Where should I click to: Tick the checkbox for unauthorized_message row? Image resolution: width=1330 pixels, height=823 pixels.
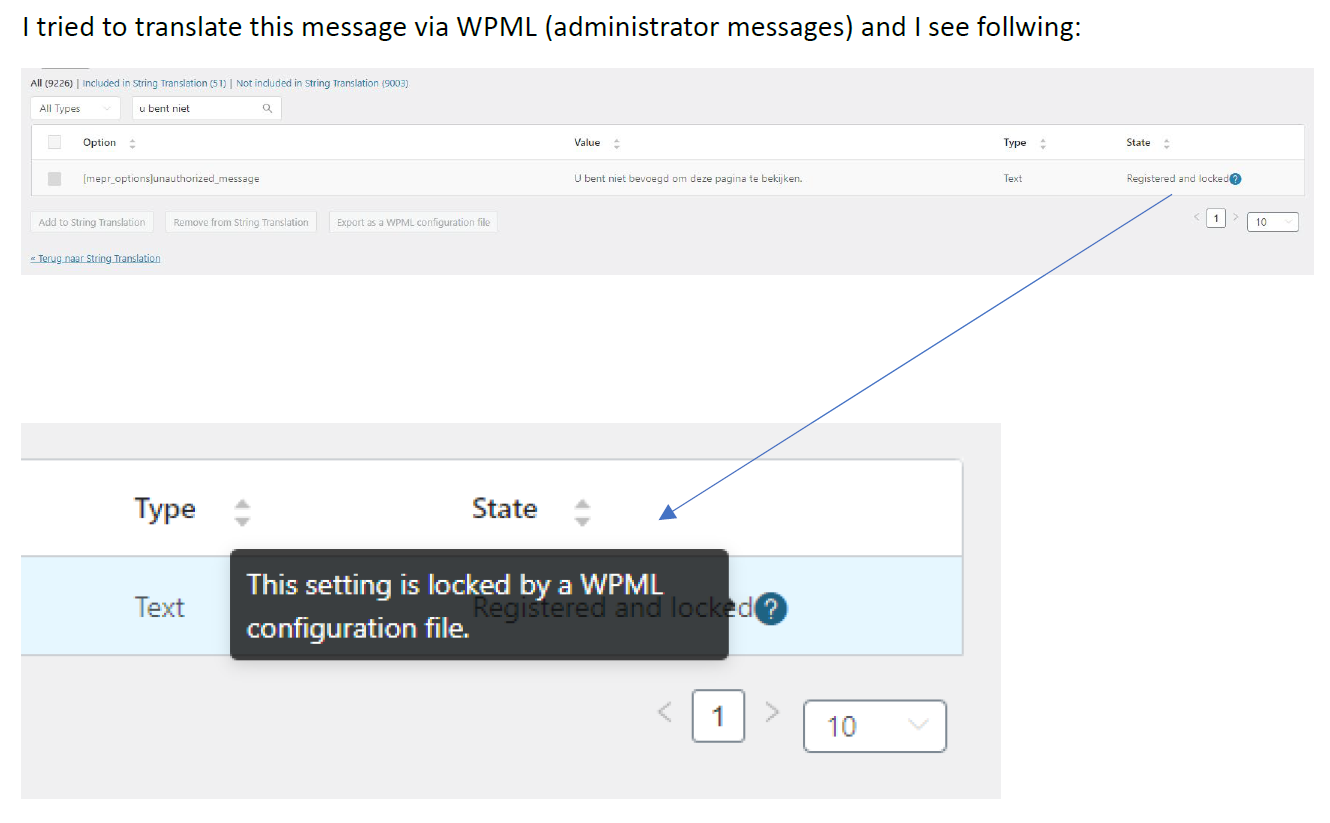pyautogui.click(x=55, y=179)
